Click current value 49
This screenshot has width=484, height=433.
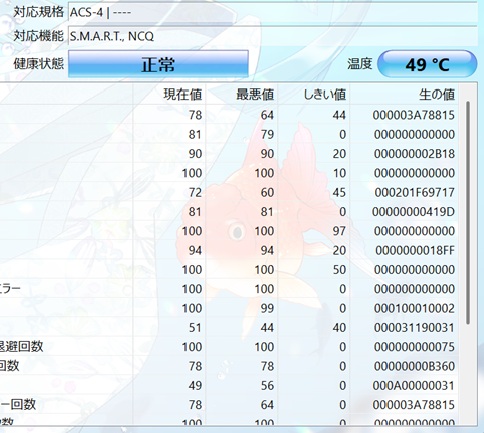(x=195, y=385)
